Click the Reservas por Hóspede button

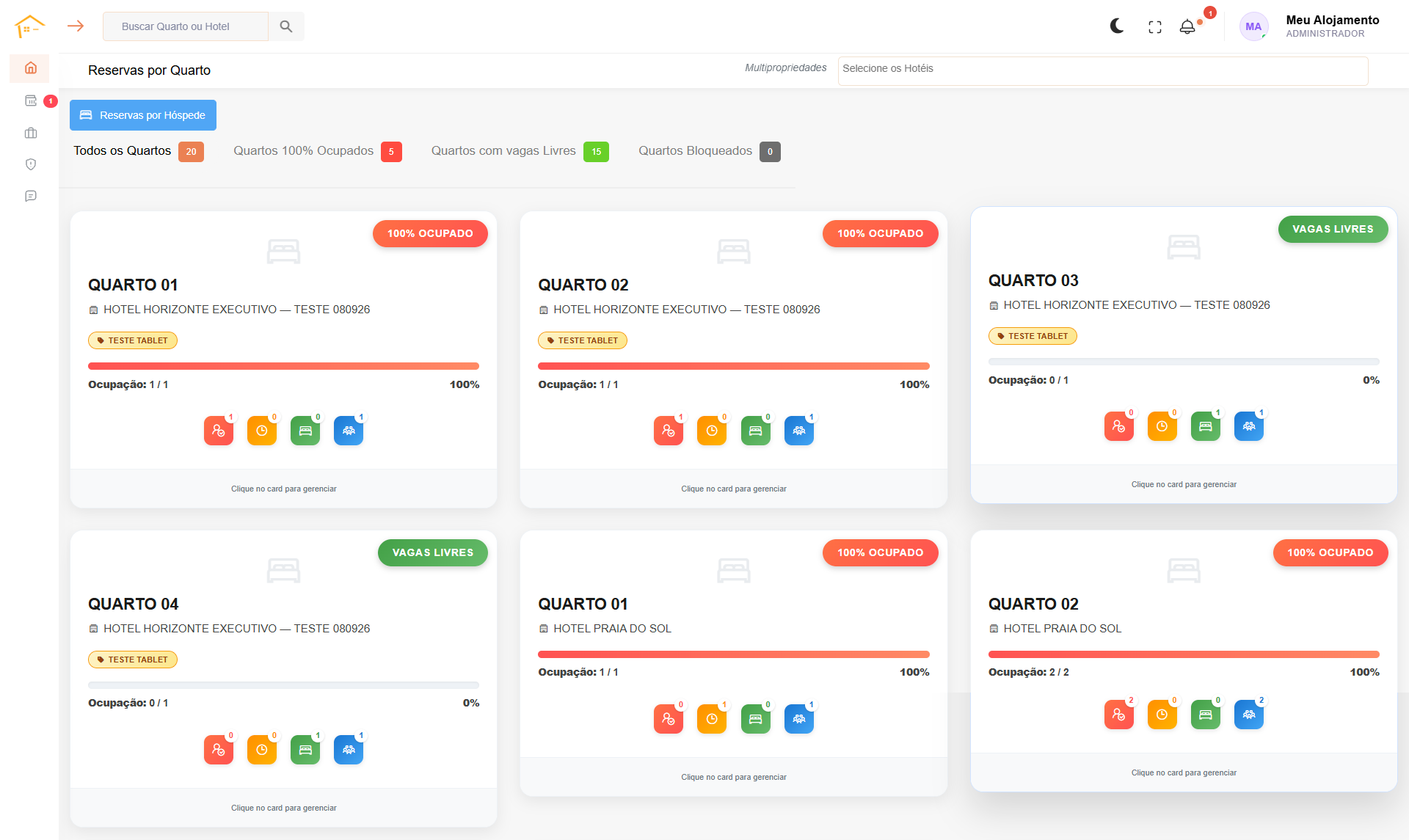tap(143, 115)
